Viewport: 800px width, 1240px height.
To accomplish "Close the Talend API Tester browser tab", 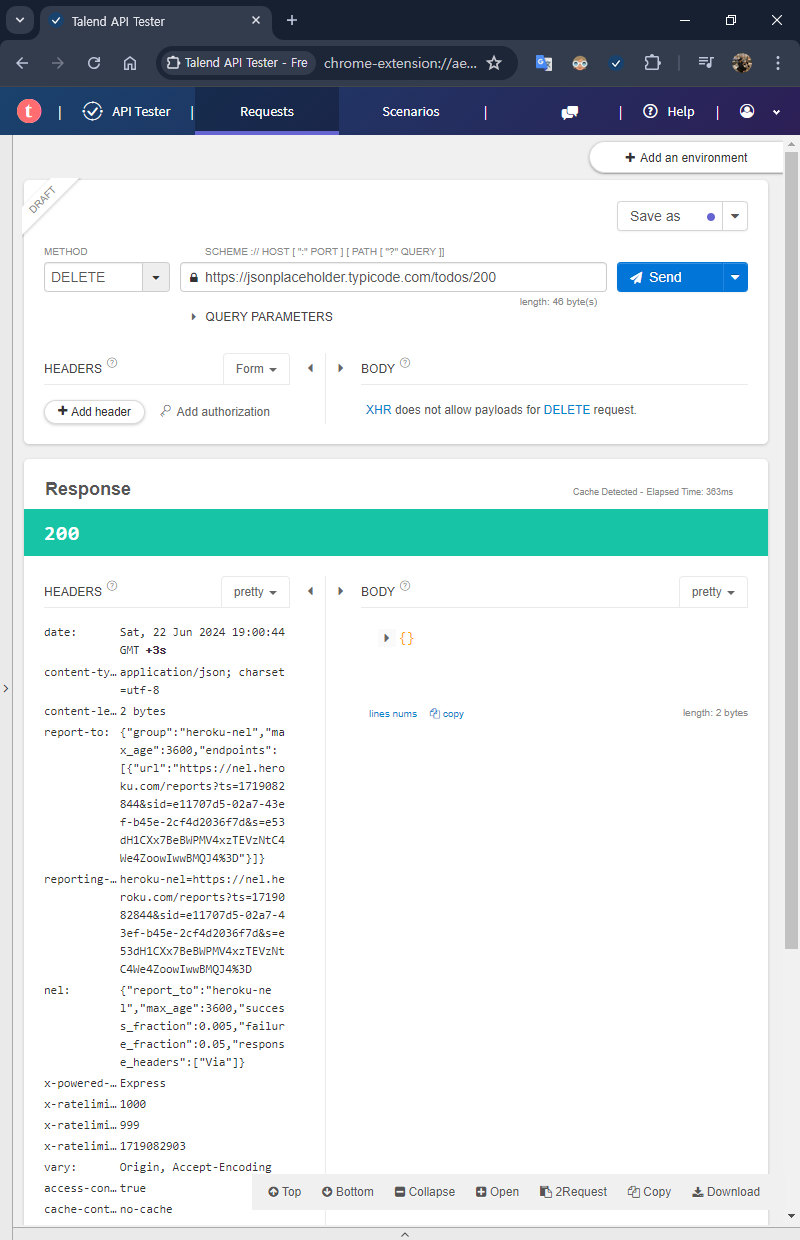I will pos(256,20).
